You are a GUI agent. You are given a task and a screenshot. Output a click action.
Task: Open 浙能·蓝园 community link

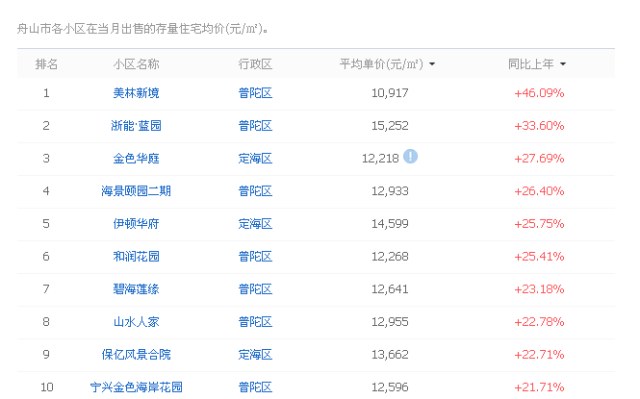tap(136, 126)
